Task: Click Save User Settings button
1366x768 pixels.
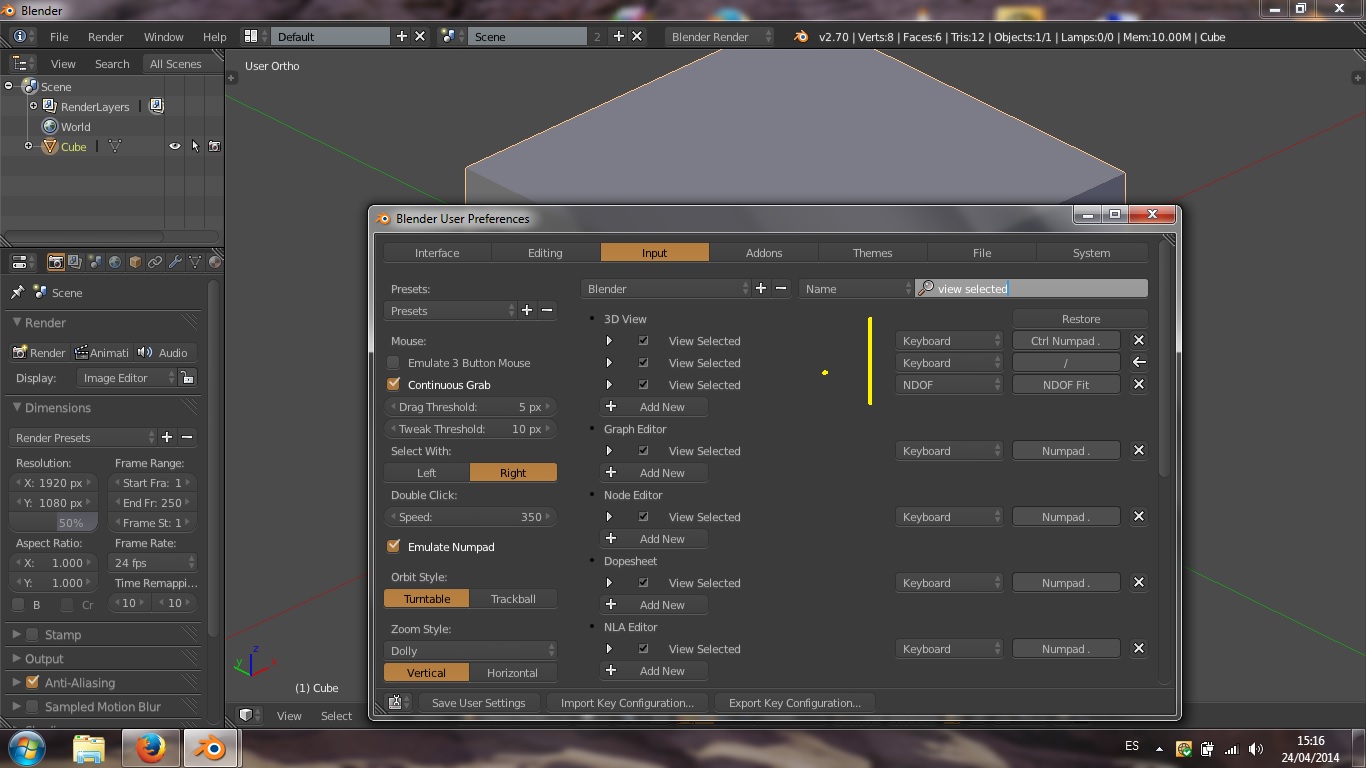Action: click(x=478, y=702)
